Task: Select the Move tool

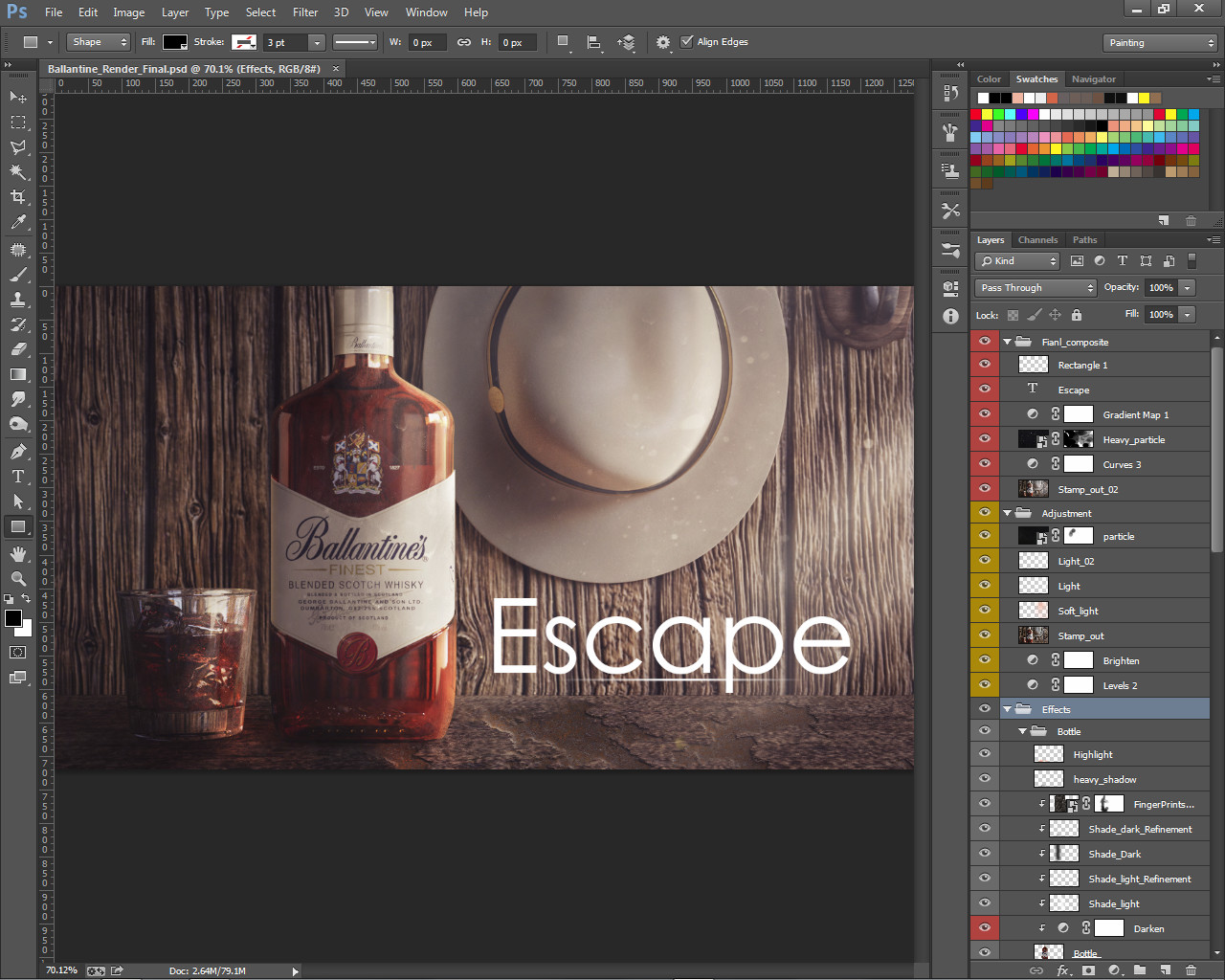Action: (x=18, y=97)
